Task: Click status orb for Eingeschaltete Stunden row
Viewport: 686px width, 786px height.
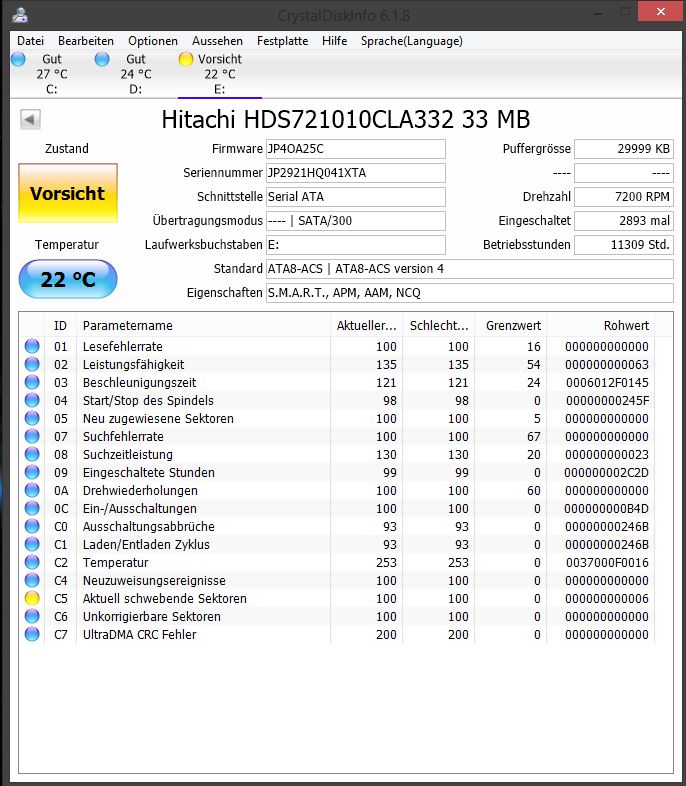Action: (x=32, y=473)
